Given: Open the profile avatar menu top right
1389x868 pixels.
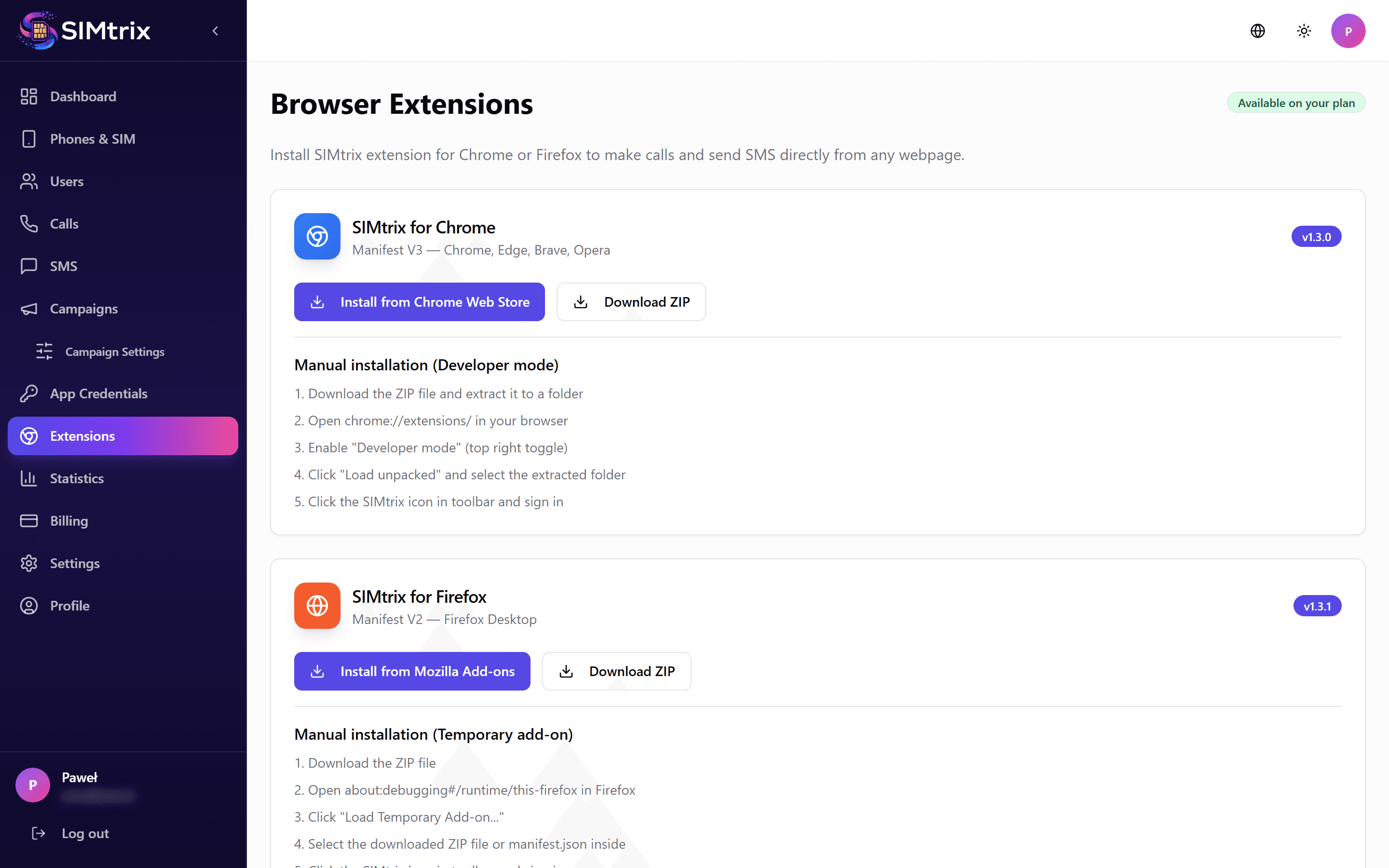Looking at the screenshot, I should [1349, 30].
